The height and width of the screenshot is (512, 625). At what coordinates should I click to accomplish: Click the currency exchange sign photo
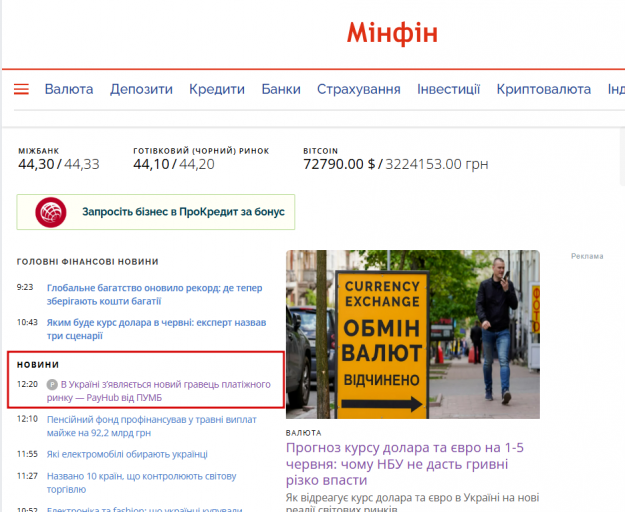[x=413, y=334]
